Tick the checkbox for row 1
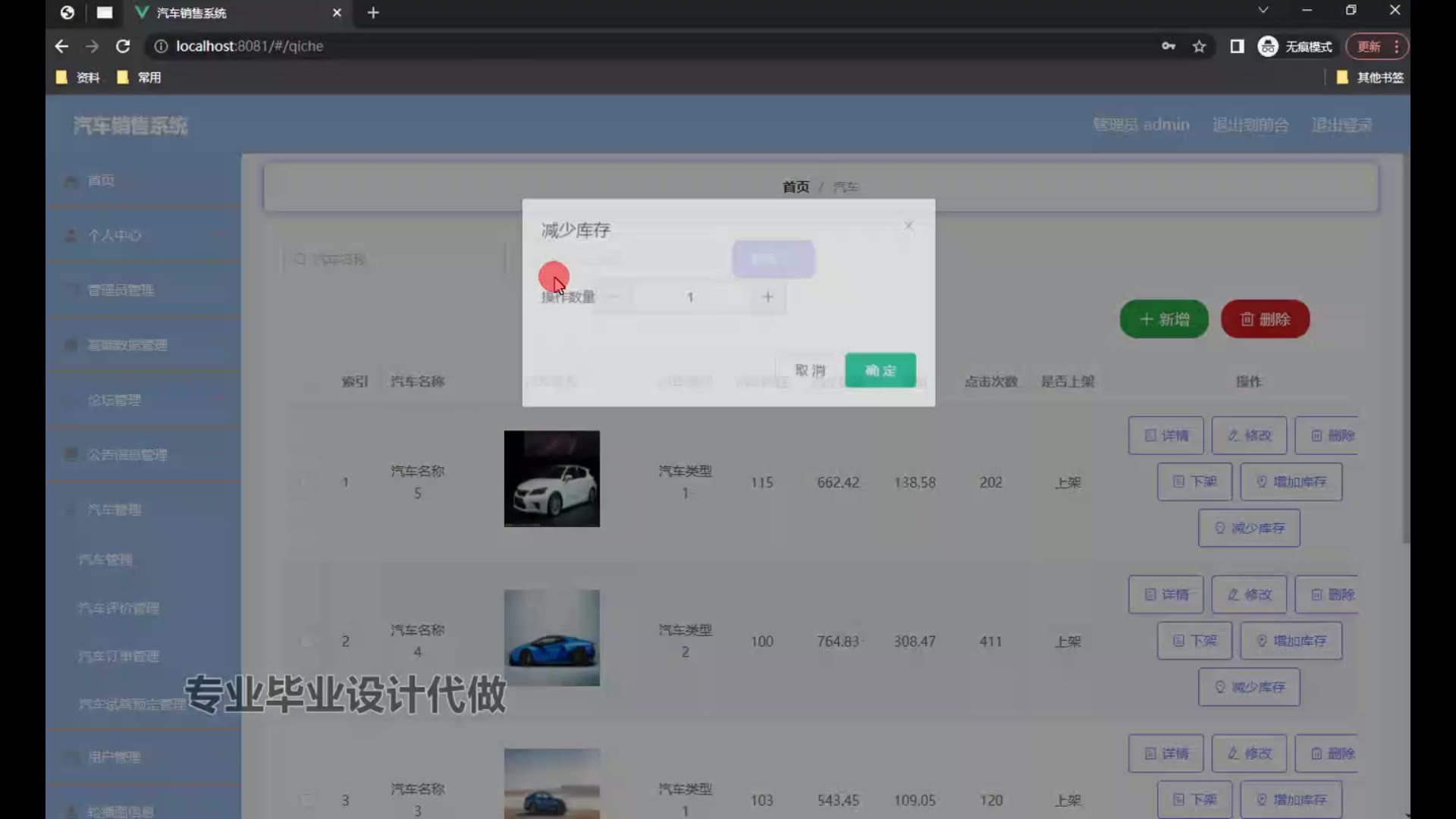 point(306,482)
